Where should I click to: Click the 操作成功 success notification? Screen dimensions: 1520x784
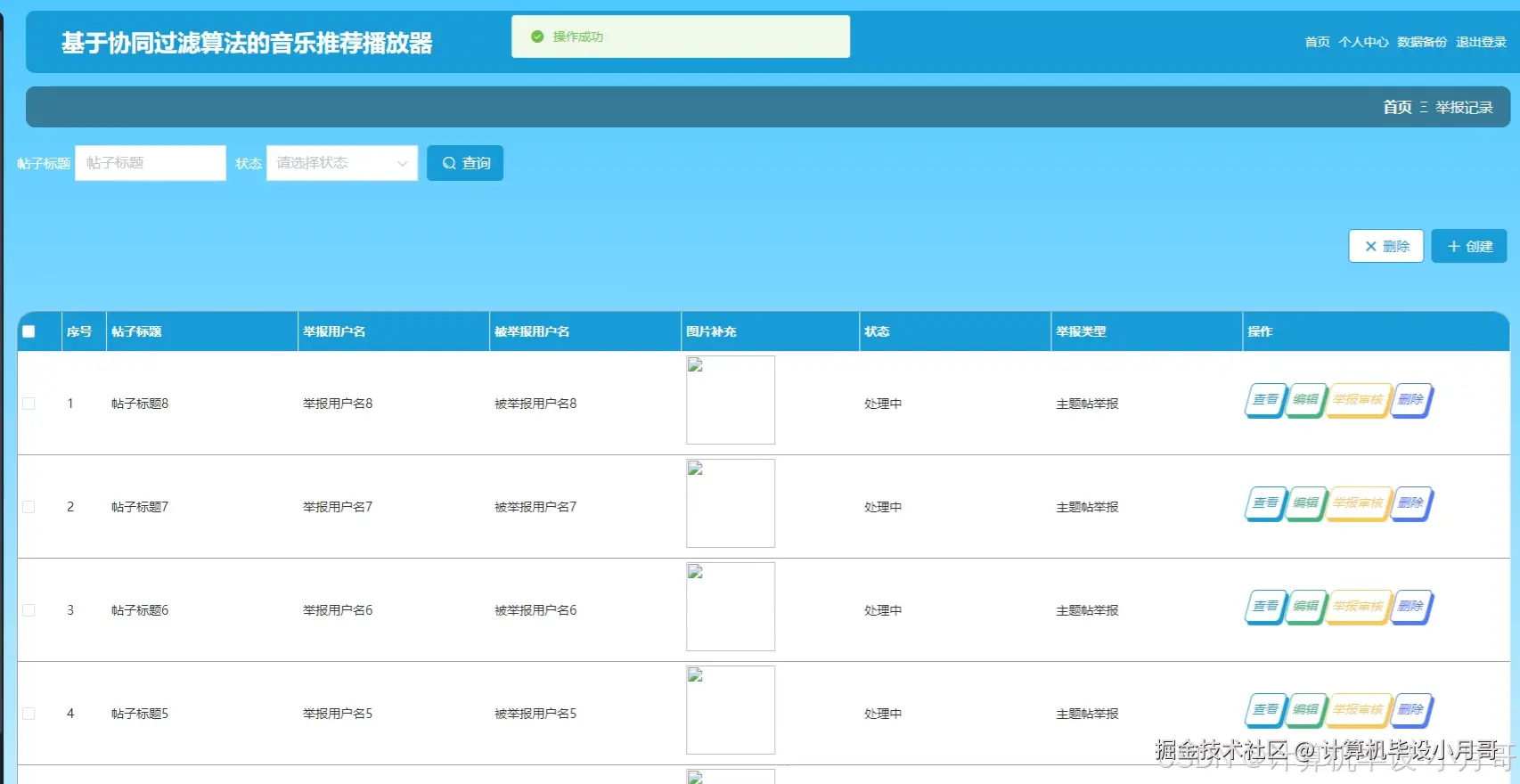[x=681, y=37]
